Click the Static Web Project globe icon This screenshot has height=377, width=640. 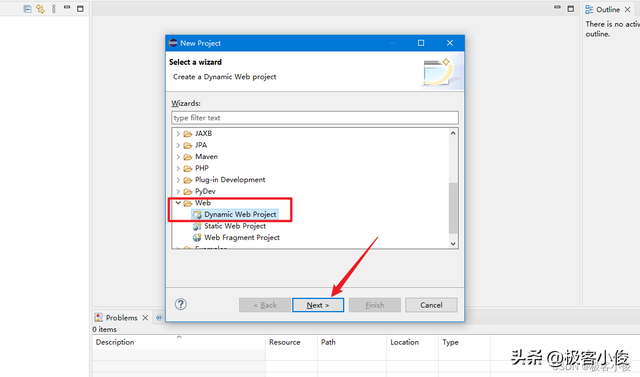(x=197, y=226)
